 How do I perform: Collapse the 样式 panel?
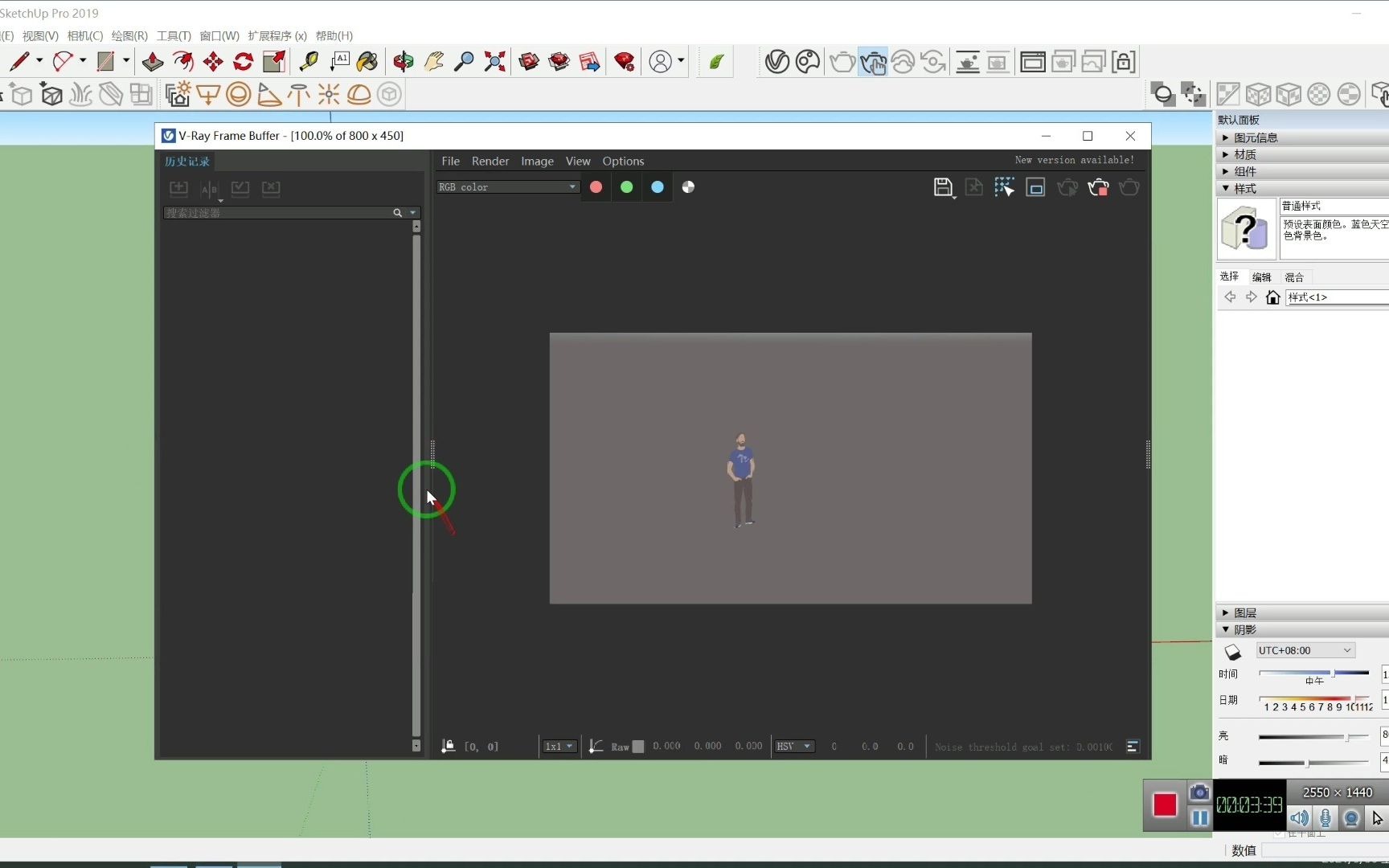point(1302,188)
